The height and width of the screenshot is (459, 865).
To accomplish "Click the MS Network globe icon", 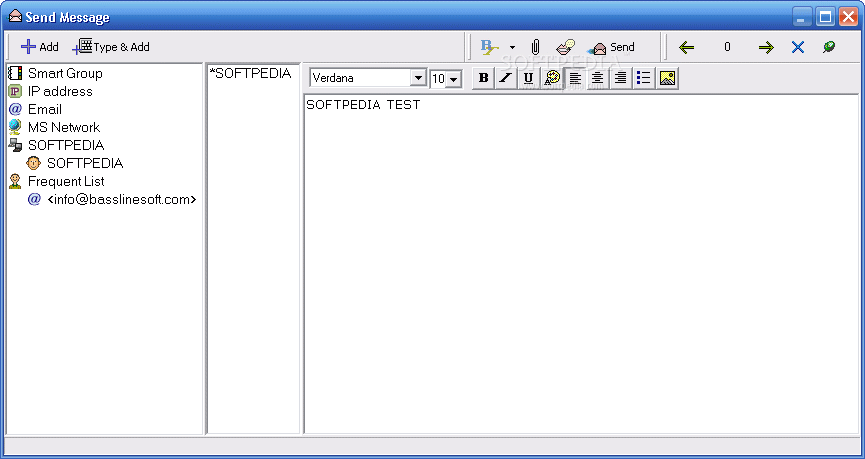I will tap(15, 127).
